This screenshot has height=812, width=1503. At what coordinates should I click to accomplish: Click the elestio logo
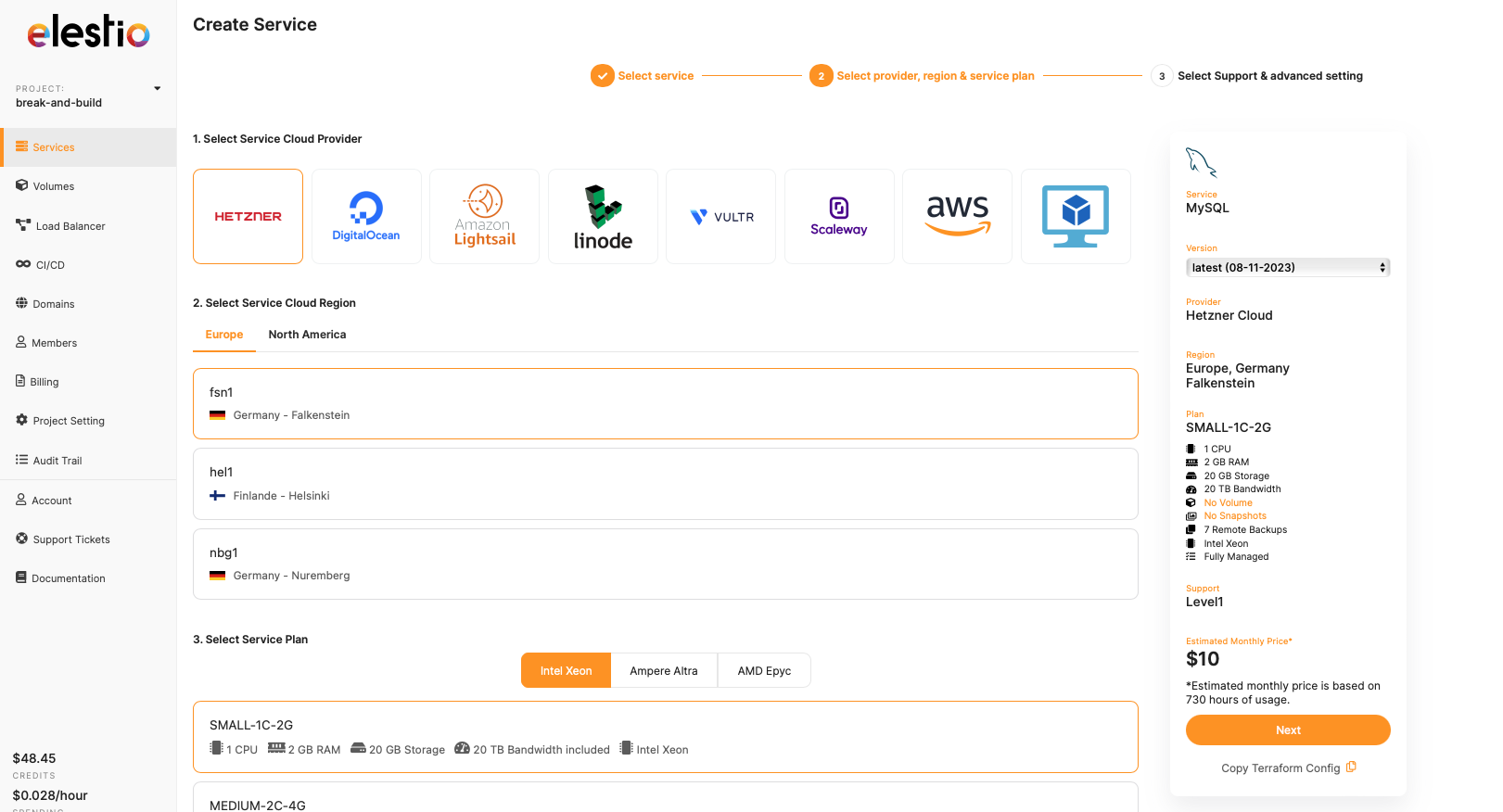tap(88, 32)
